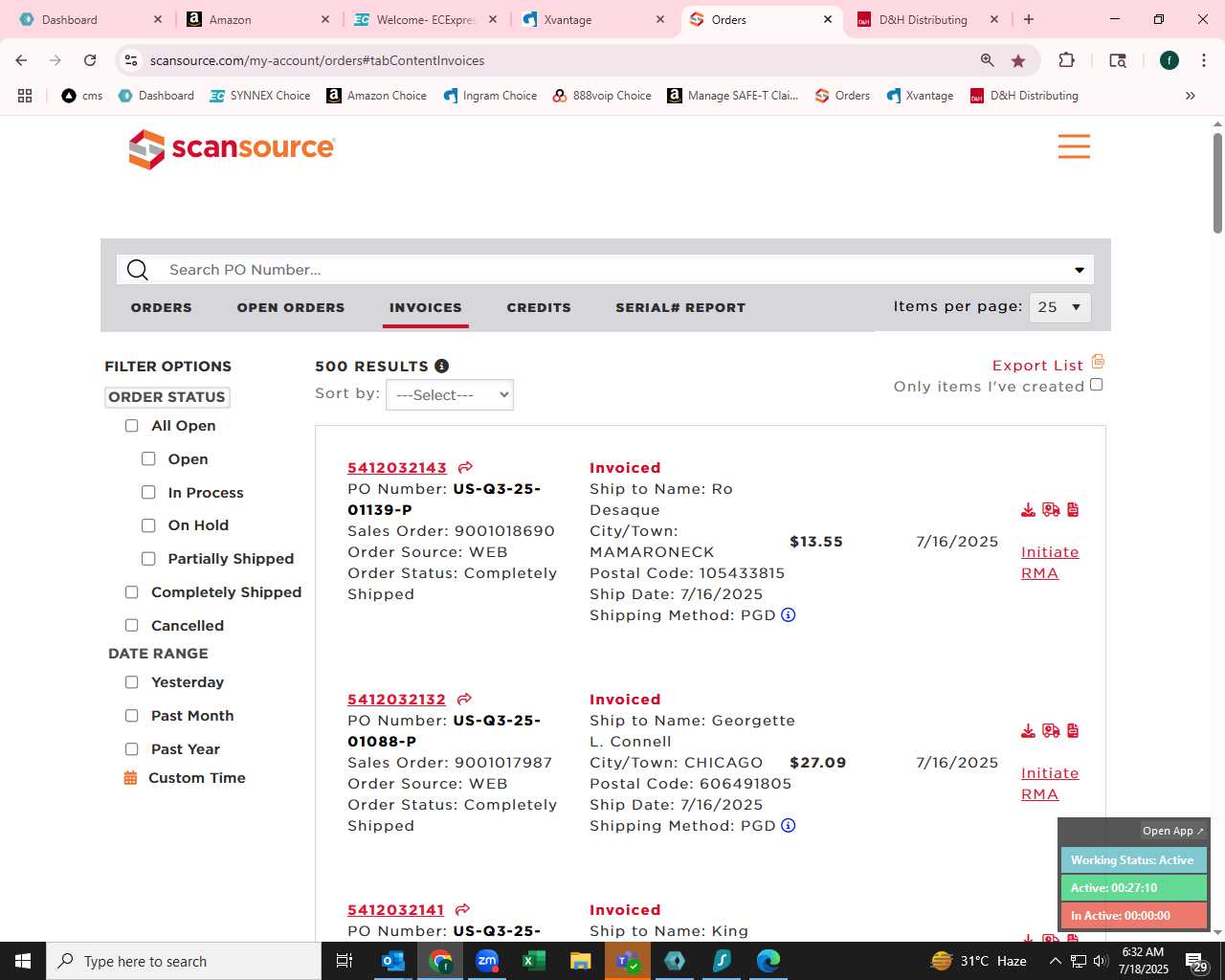1225x980 pixels.
Task: Click the search magnifier icon beside PO search
Action: pyautogui.click(x=138, y=270)
